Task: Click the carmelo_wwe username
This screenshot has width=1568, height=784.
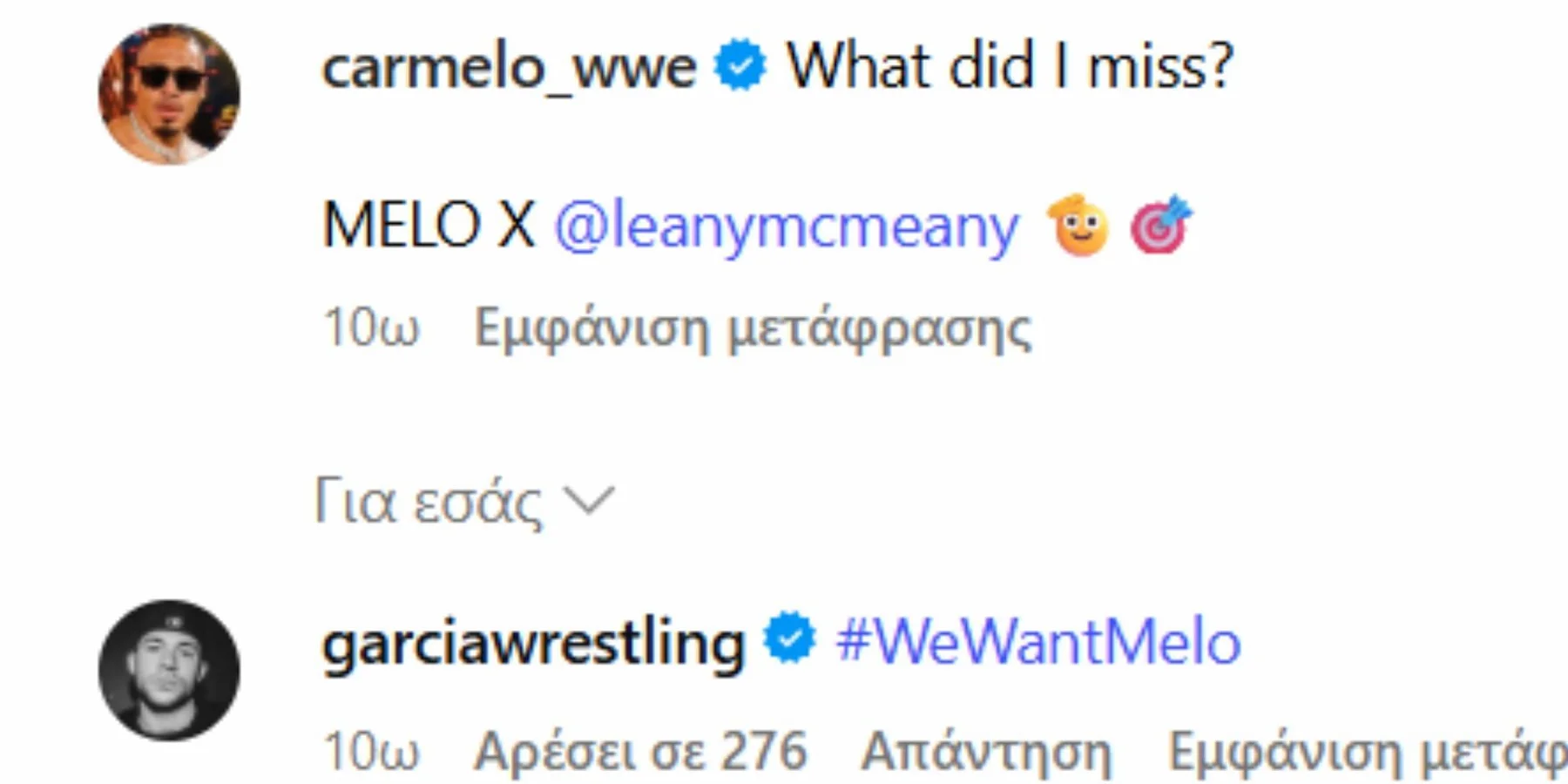Action: click(x=509, y=66)
